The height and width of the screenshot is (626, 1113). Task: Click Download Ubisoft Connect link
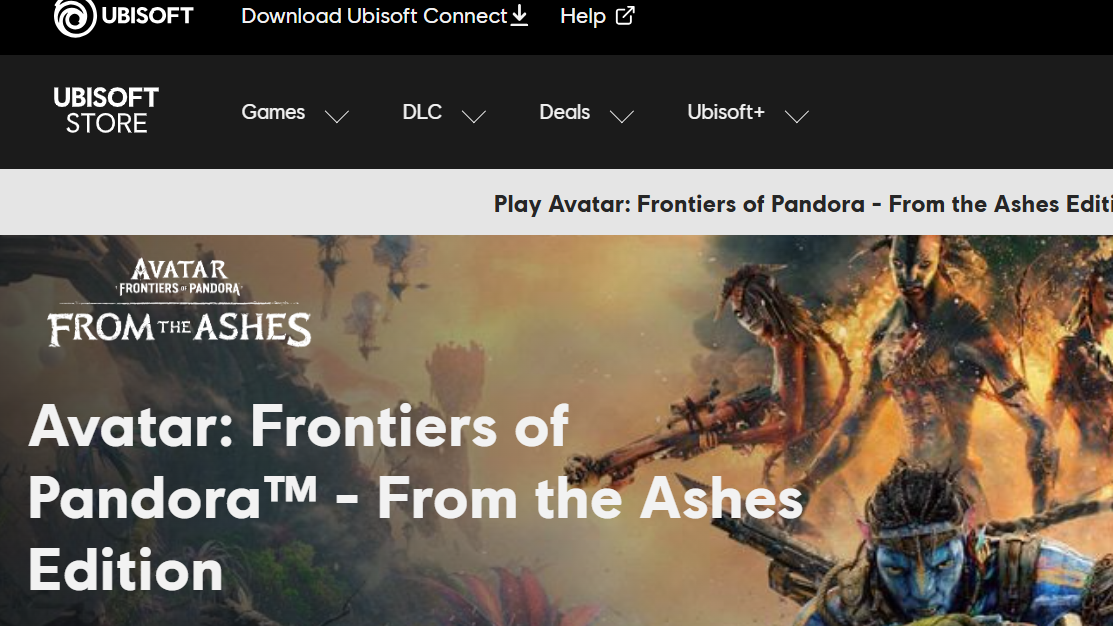(x=374, y=16)
